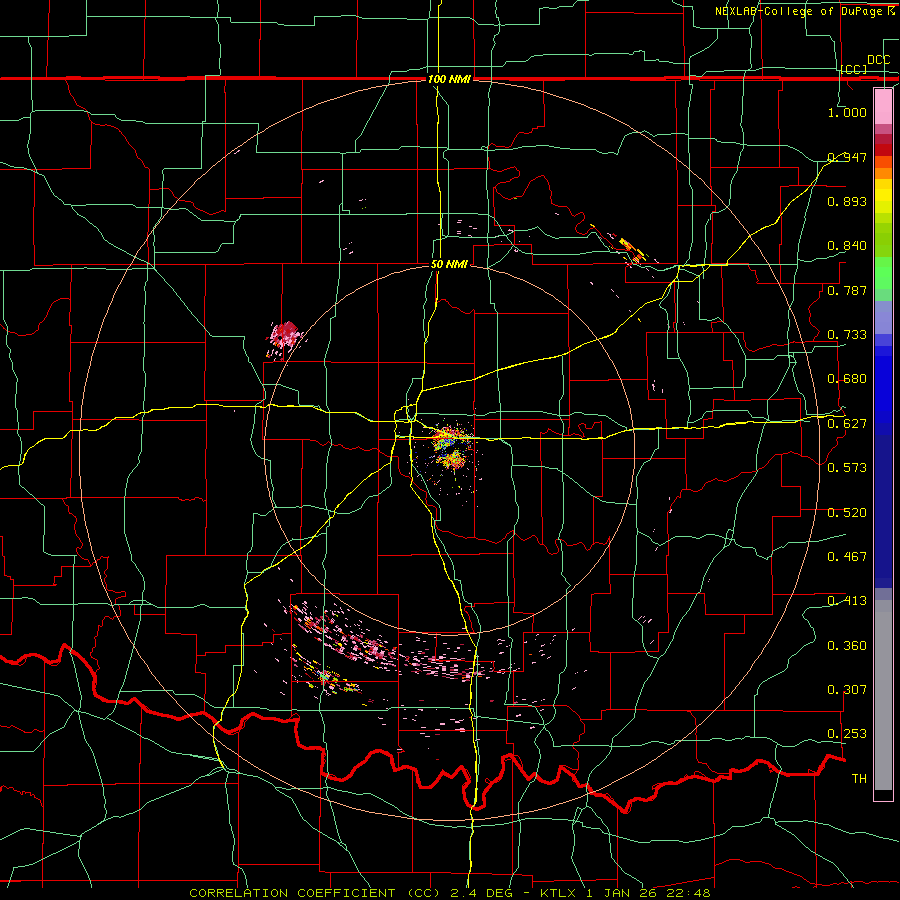Pick the periwinkle light-blue color bar segment

click(883, 317)
